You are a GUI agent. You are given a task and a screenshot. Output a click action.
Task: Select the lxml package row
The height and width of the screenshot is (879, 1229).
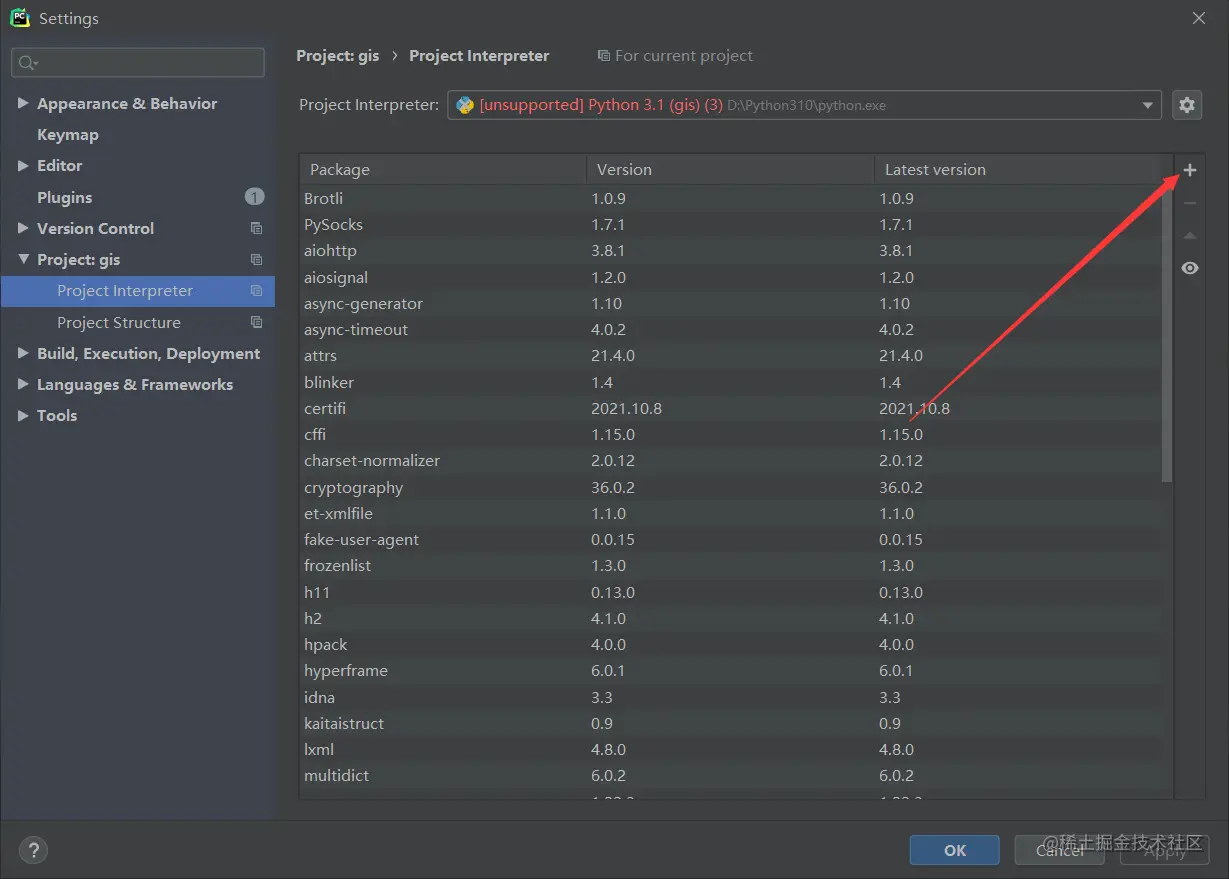(x=730, y=749)
